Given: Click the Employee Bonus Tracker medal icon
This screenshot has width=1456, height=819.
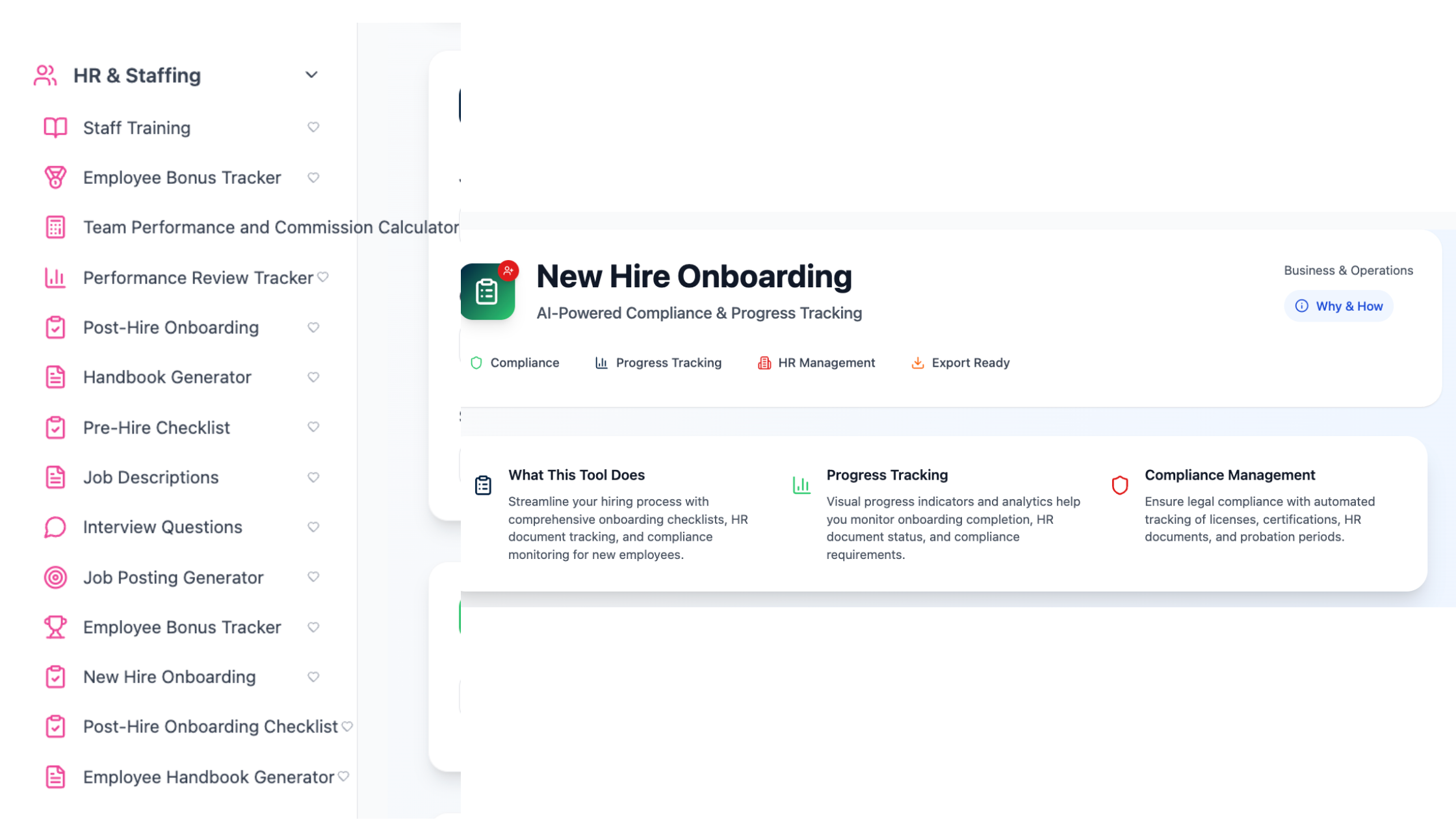Looking at the screenshot, I should tap(55, 177).
